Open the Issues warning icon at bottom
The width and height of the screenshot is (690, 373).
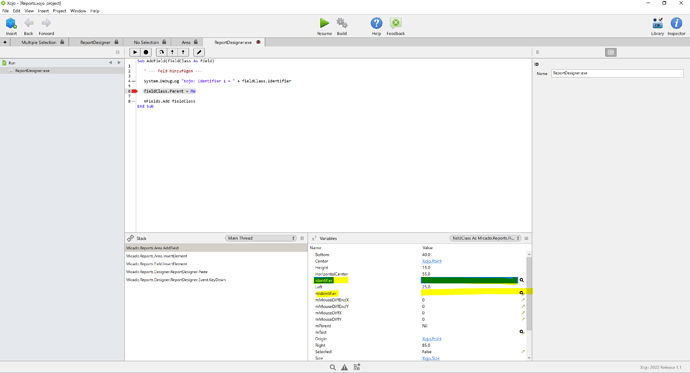coord(345,367)
